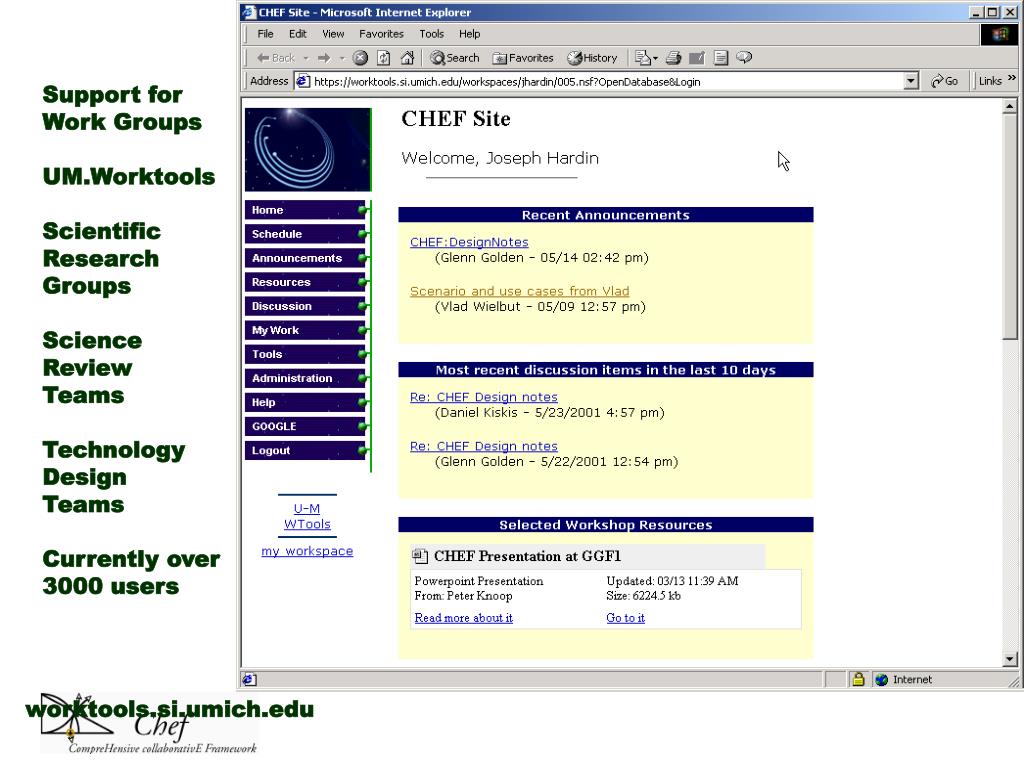Open Tools in the site sidebar navigation
This screenshot has height=768, width=1024.
pyautogui.click(x=306, y=355)
